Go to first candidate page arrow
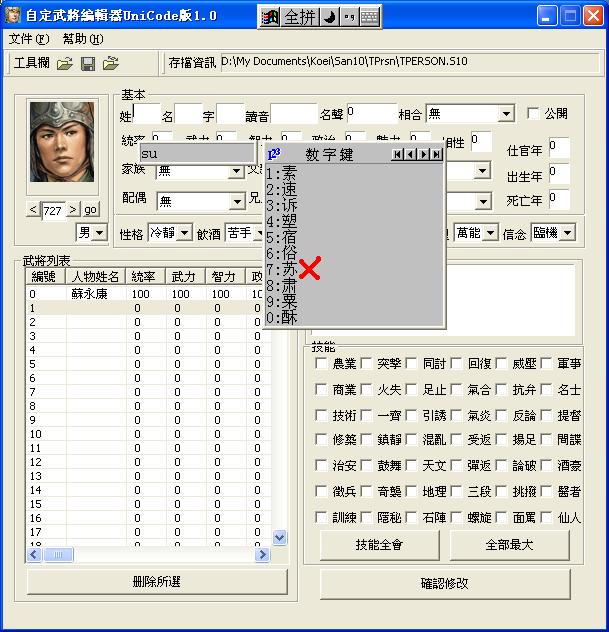 click(x=398, y=154)
